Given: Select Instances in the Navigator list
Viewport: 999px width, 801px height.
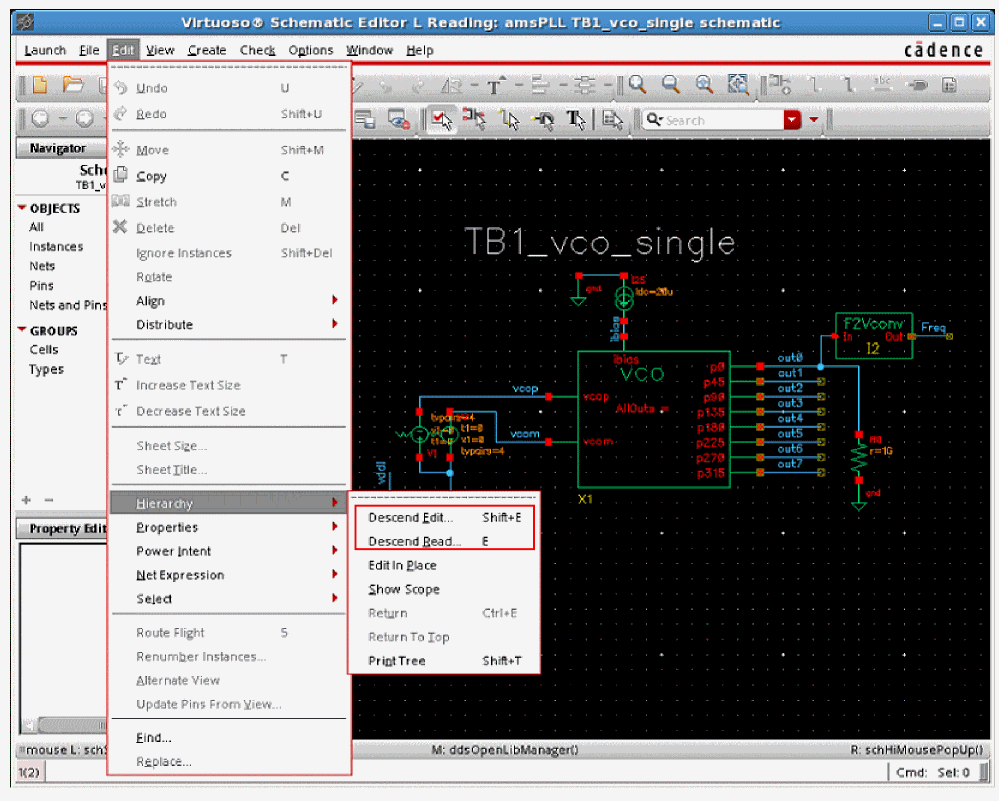Looking at the screenshot, I should (x=56, y=247).
